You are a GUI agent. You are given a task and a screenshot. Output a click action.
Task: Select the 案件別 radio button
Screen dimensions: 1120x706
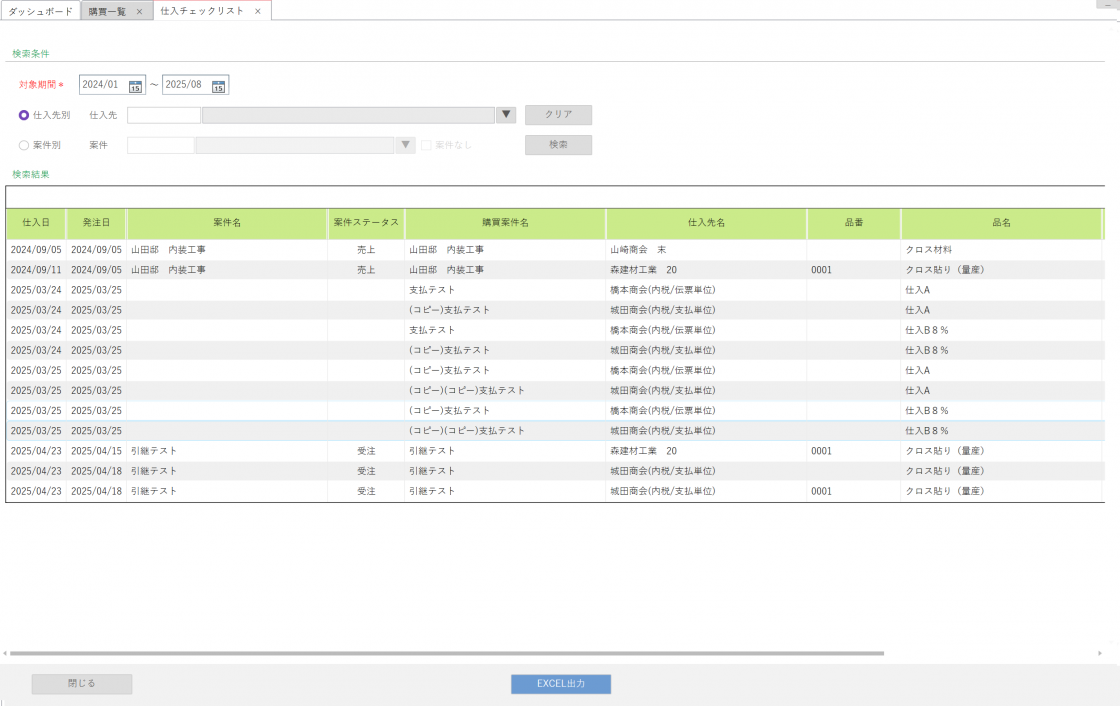click(24, 145)
